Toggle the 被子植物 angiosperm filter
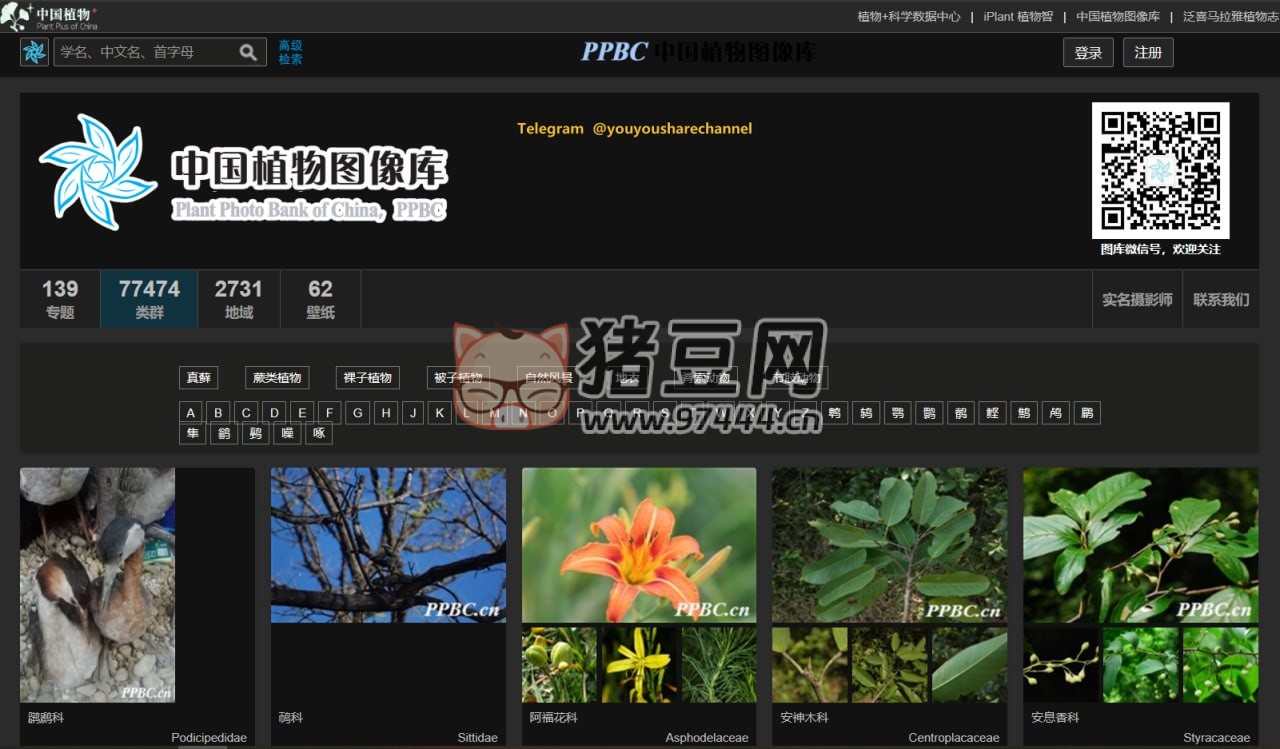The image size is (1280, 749). click(x=458, y=378)
